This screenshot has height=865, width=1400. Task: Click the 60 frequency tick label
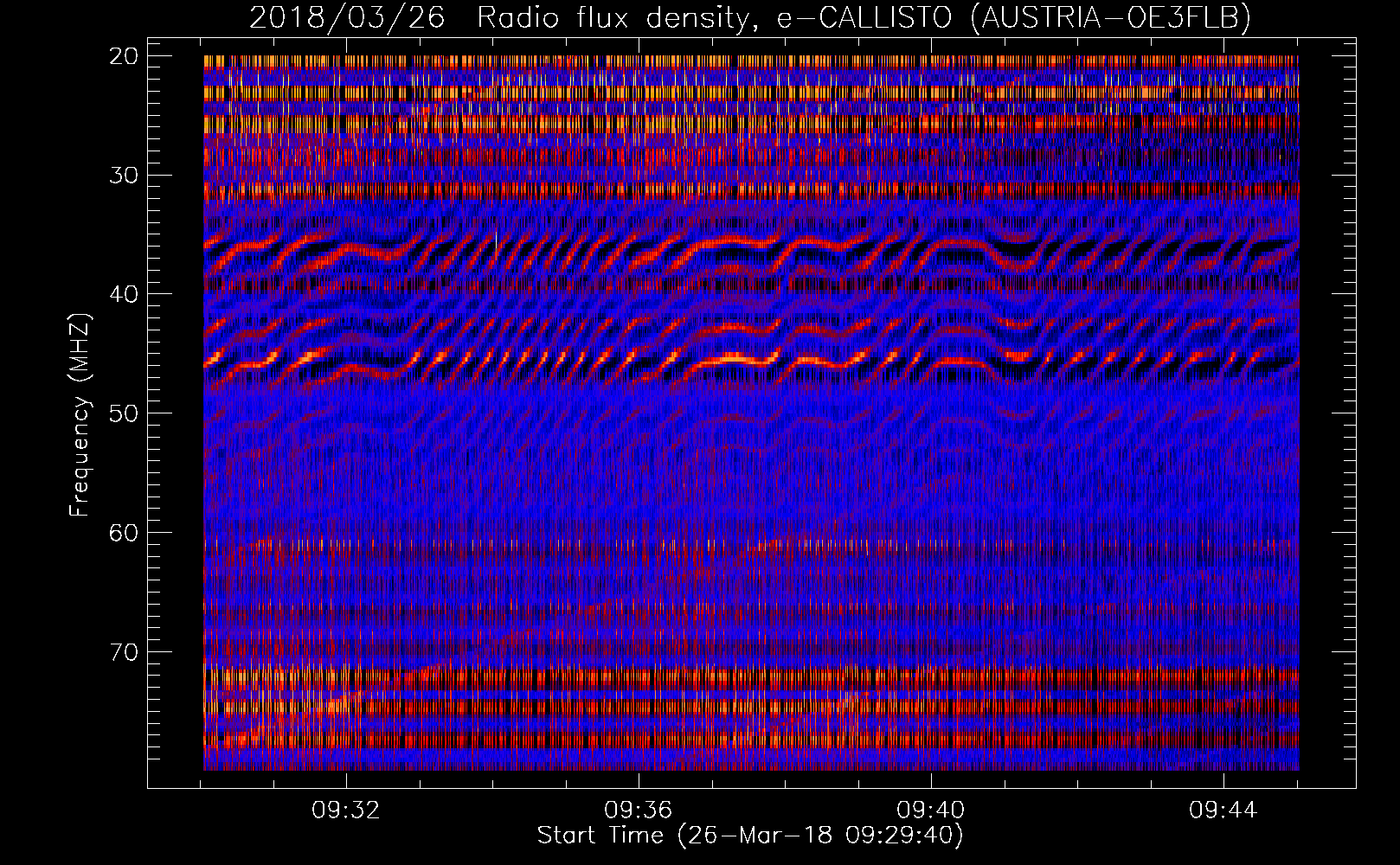[x=125, y=533]
